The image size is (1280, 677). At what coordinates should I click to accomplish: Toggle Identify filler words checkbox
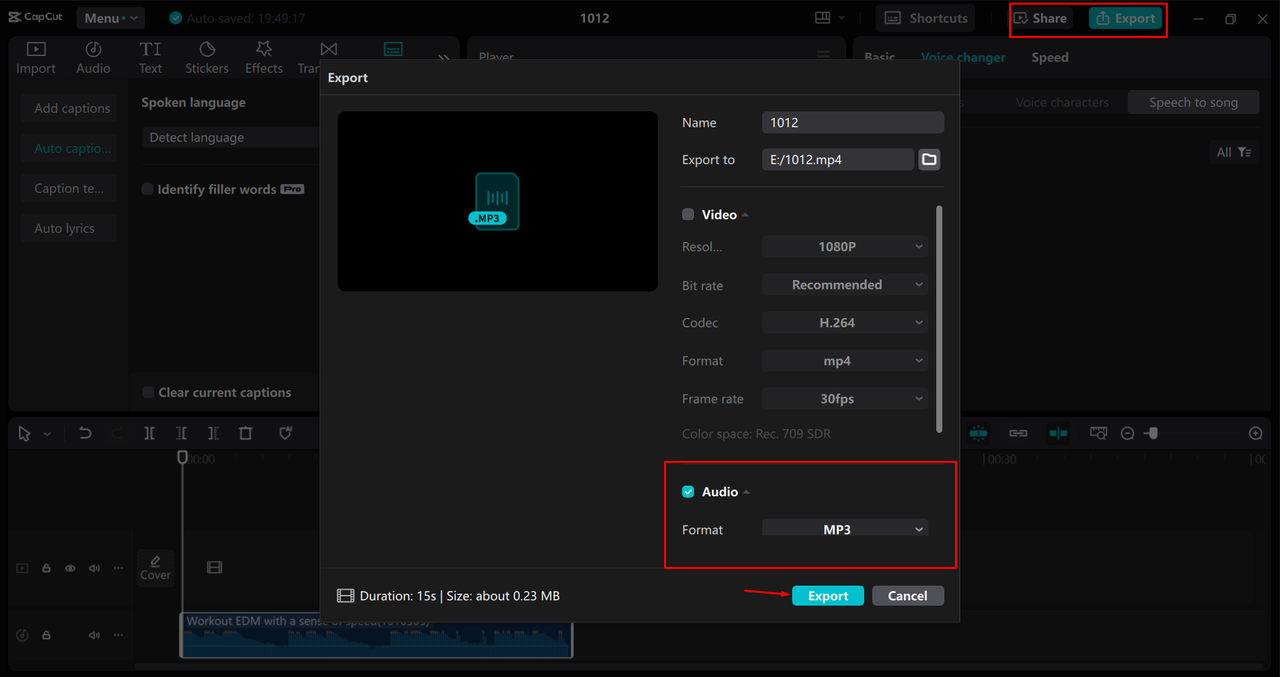148,189
